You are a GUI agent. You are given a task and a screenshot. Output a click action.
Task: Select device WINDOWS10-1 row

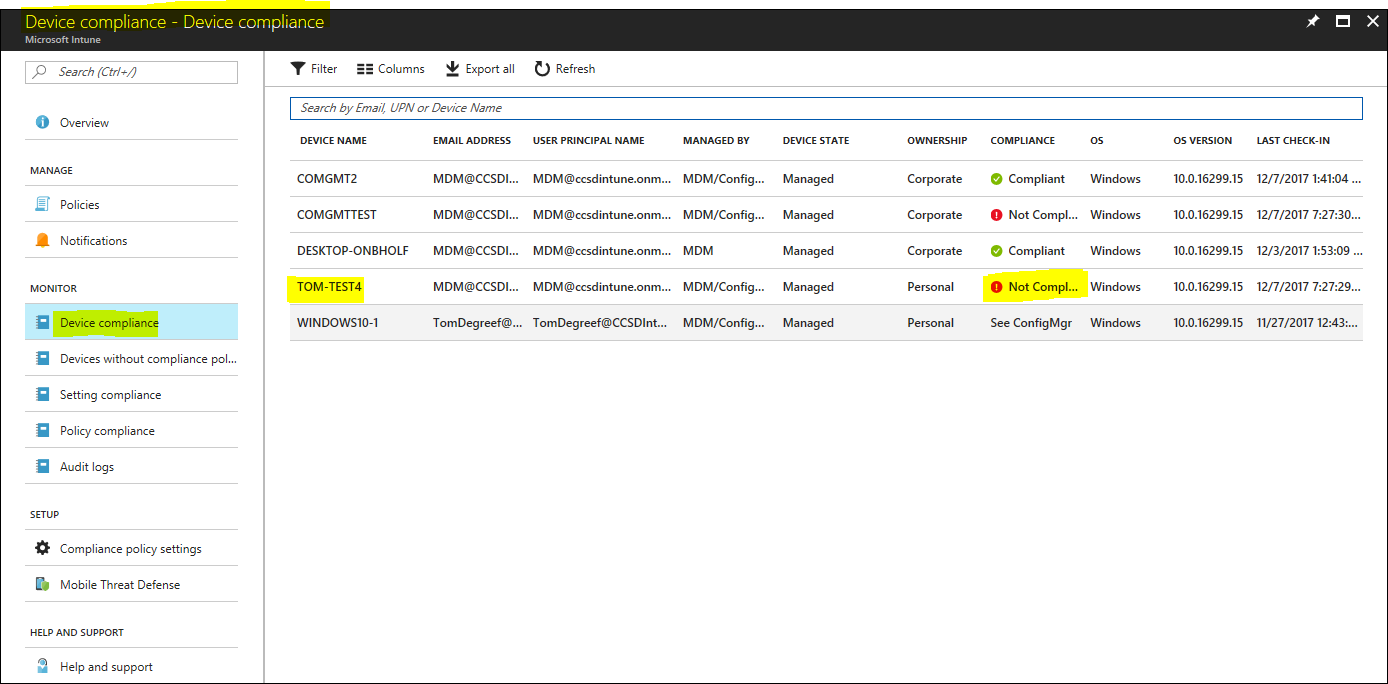click(826, 323)
